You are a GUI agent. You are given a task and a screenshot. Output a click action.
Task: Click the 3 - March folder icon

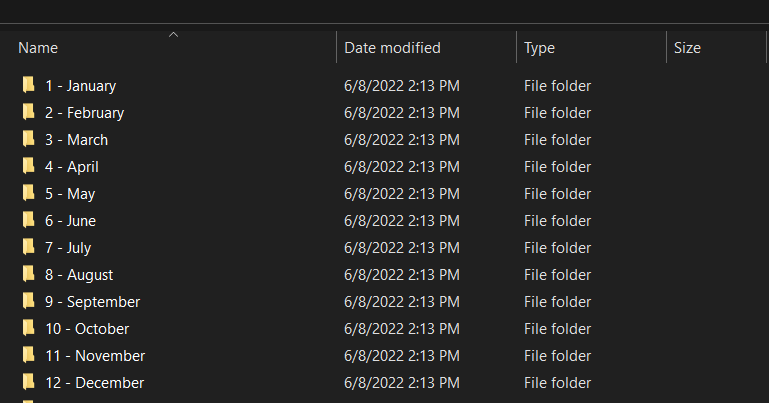(x=29, y=140)
